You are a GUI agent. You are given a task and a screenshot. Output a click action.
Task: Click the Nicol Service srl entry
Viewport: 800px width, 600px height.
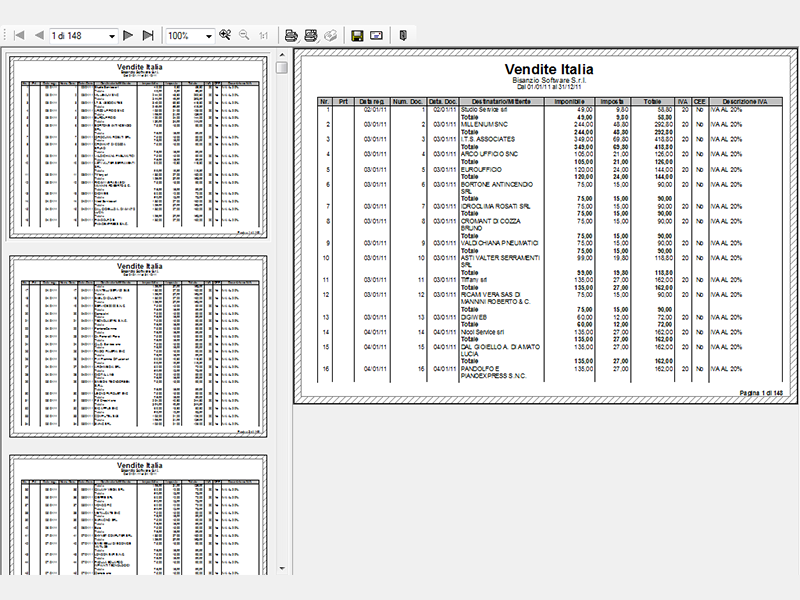click(482, 332)
